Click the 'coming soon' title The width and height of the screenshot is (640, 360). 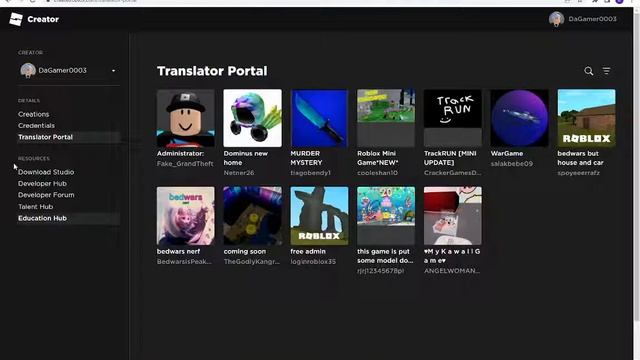click(x=244, y=251)
